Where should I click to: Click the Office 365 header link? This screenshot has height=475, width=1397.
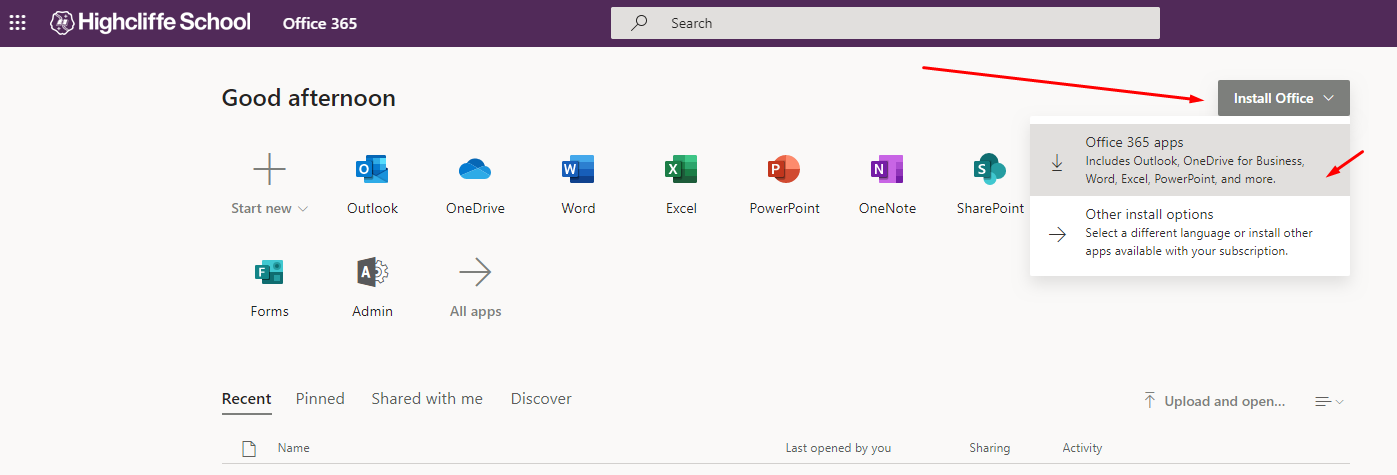pos(320,23)
